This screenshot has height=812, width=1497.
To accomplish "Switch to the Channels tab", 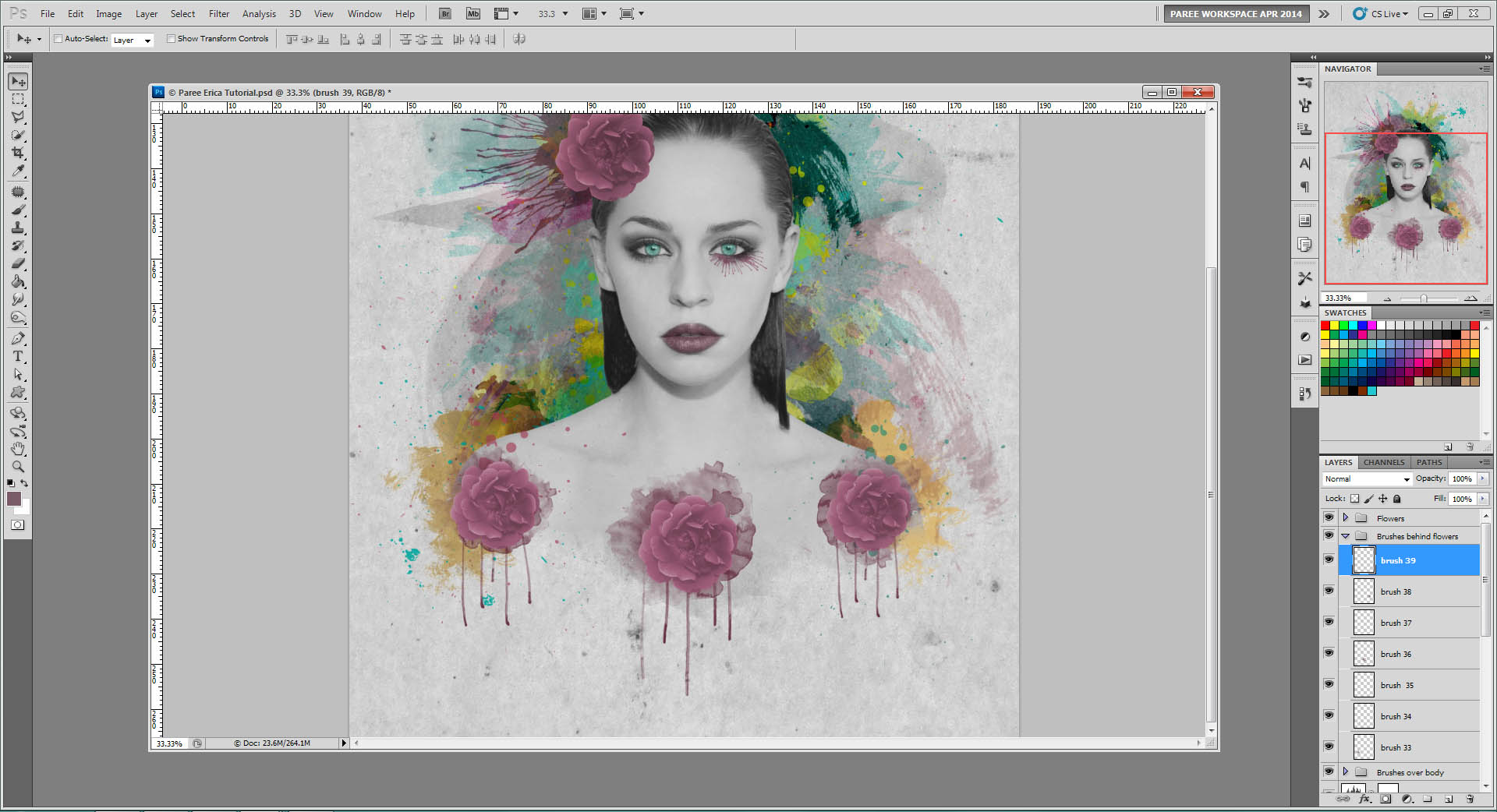I will 1383,462.
